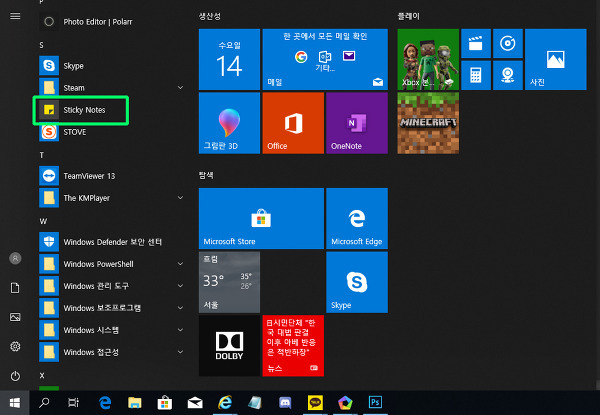
Task: Open the Seoul weather tile
Action: point(229,282)
